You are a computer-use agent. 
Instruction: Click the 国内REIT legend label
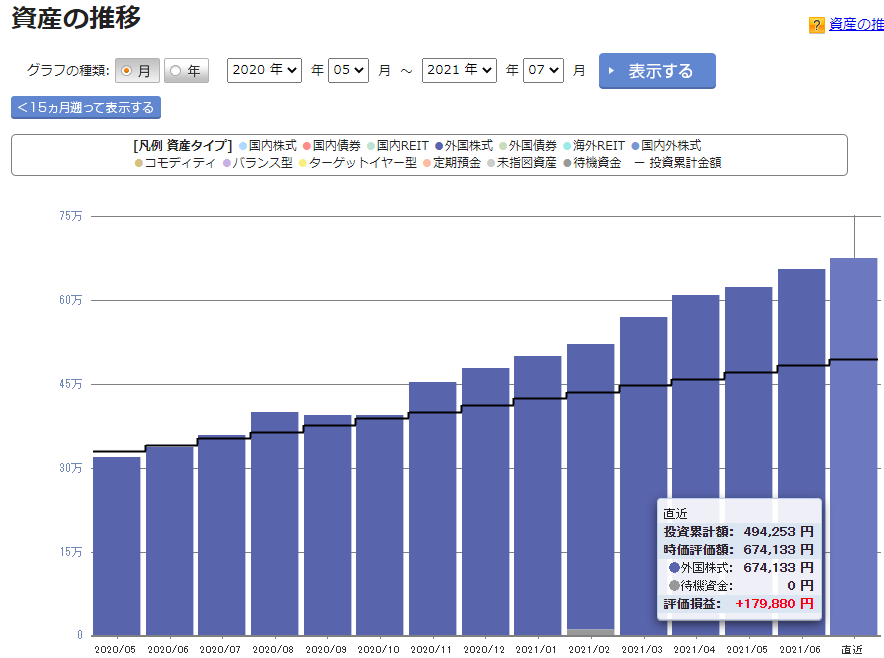tap(403, 146)
